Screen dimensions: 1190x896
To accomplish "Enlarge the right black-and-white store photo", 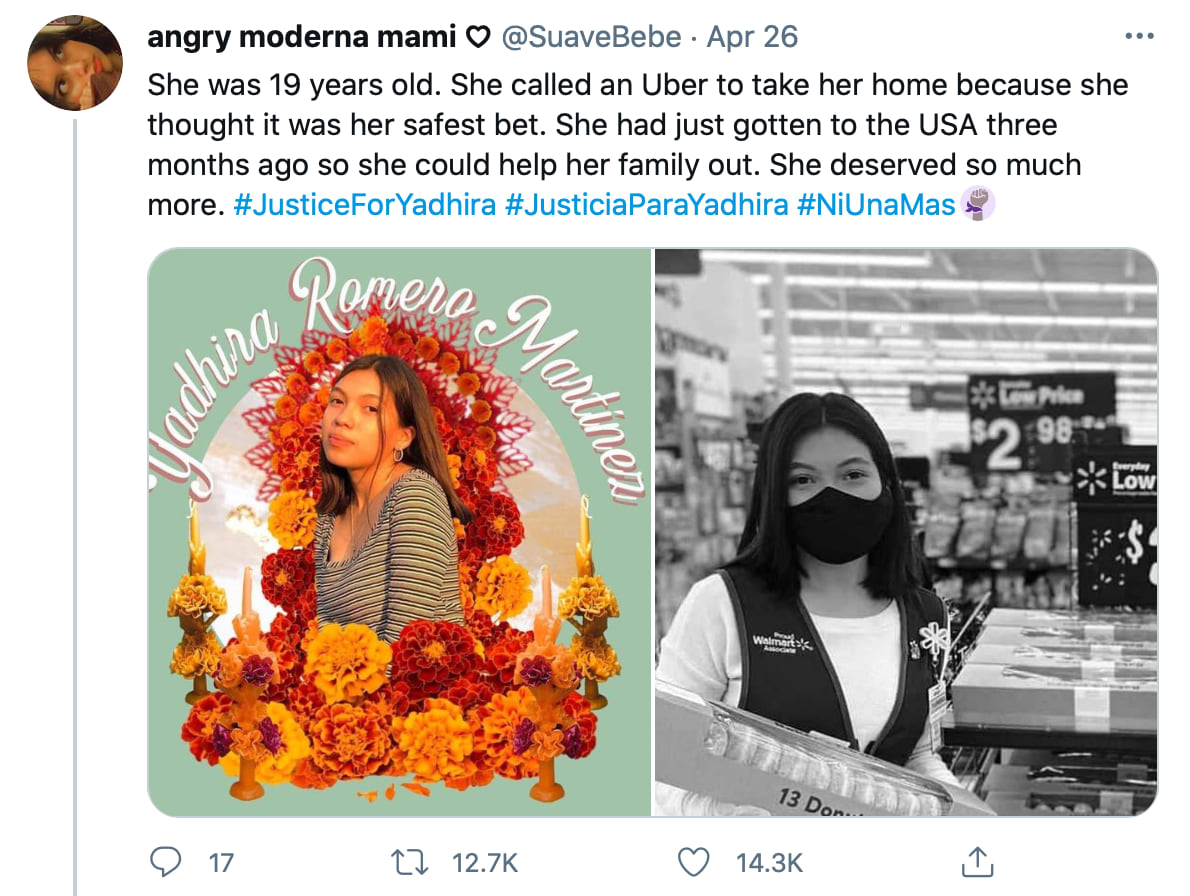I will click(906, 532).
